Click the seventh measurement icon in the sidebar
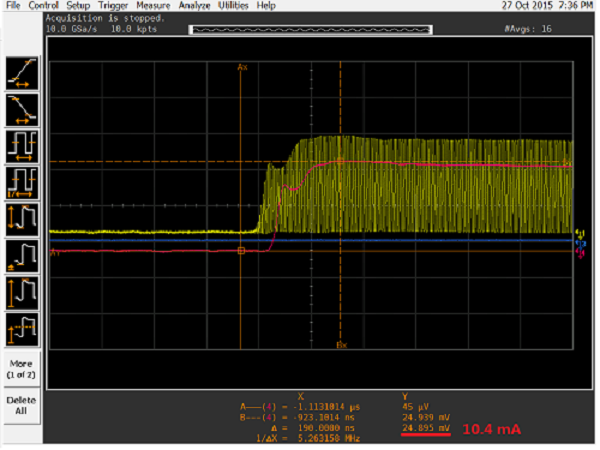The image size is (600, 450). [22, 291]
